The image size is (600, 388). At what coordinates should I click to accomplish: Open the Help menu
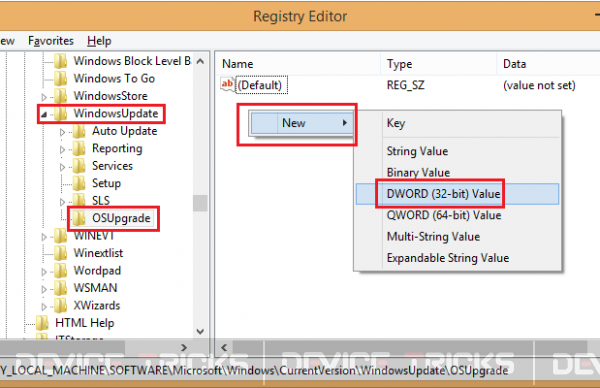99,41
